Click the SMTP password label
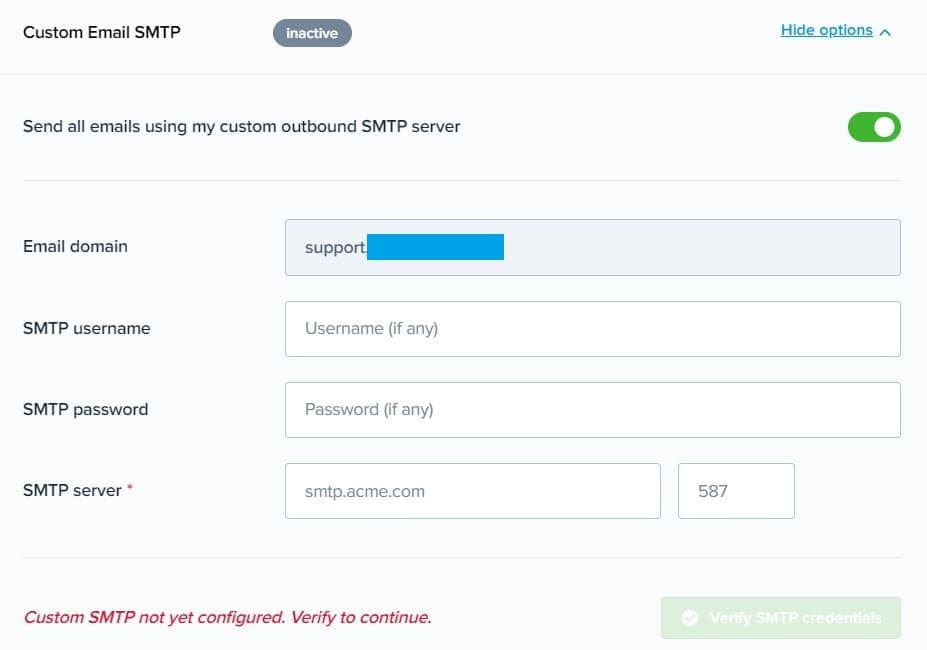The height and width of the screenshot is (650, 927). (x=85, y=409)
